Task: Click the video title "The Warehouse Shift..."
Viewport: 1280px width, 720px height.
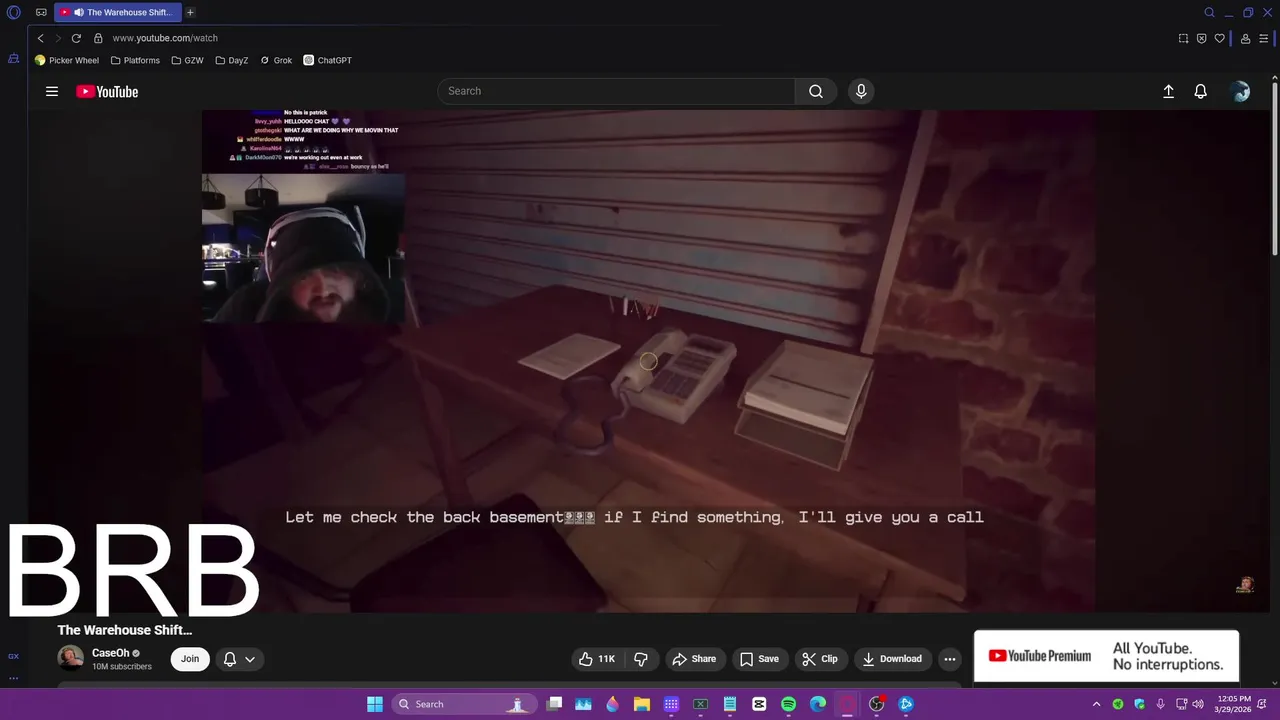Action: 125,630
